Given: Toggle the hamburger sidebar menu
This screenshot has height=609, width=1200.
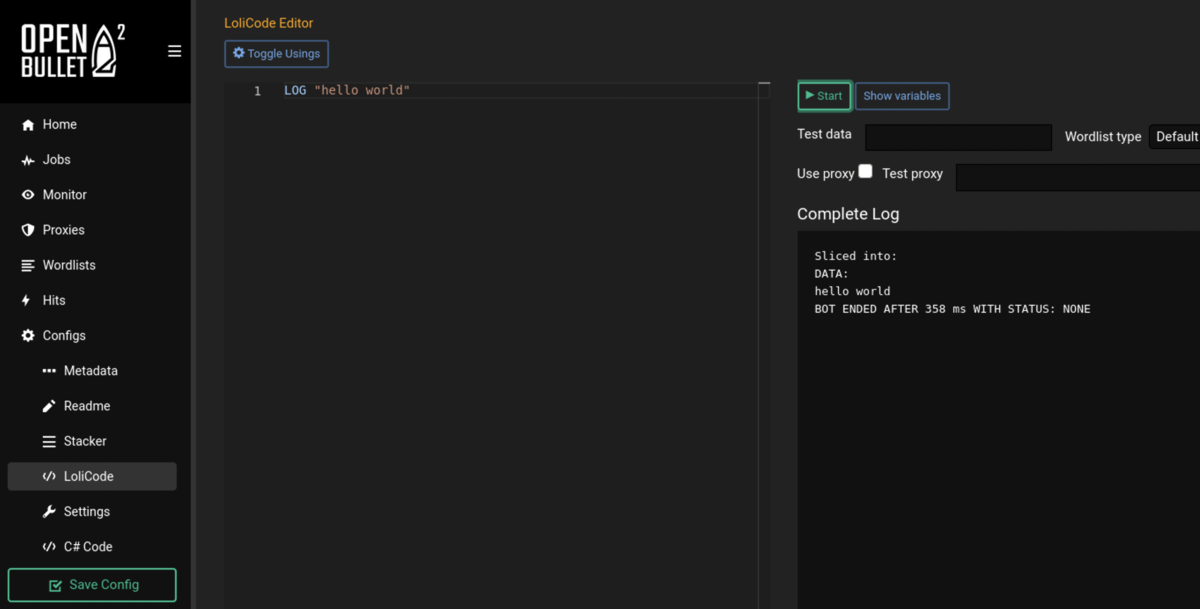Looking at the screenshot, I should point(174,51).
